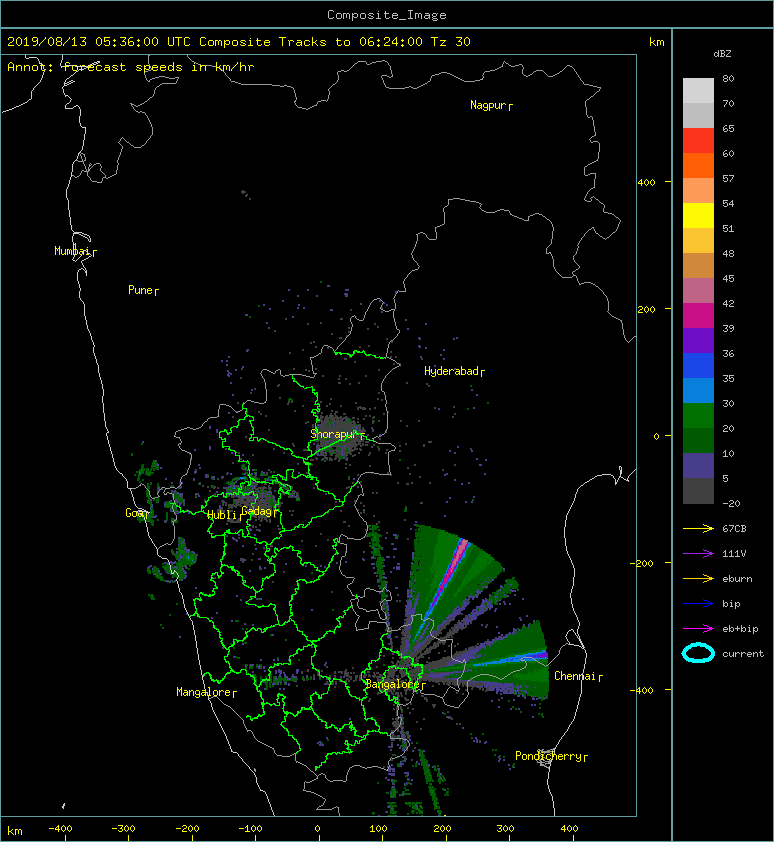Screen dimensions: 774x842
Task: Click the Shorapur radar site label
Action: tap(334, 434)
